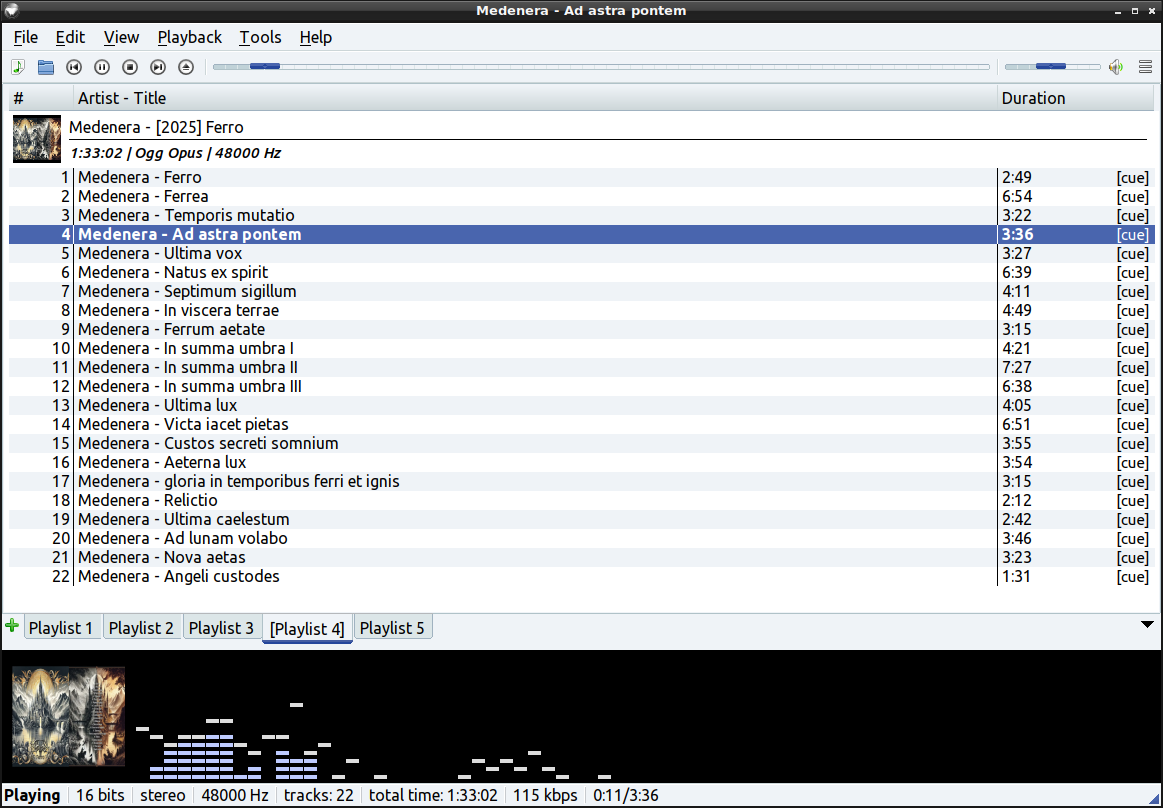Click the Artist - Title column header

point(122,98)
